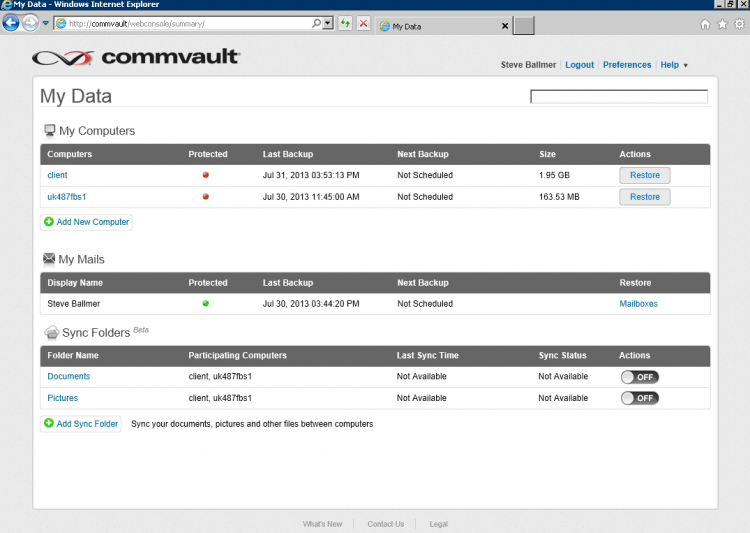Click the green Refresh page icon

pos(345,23)
